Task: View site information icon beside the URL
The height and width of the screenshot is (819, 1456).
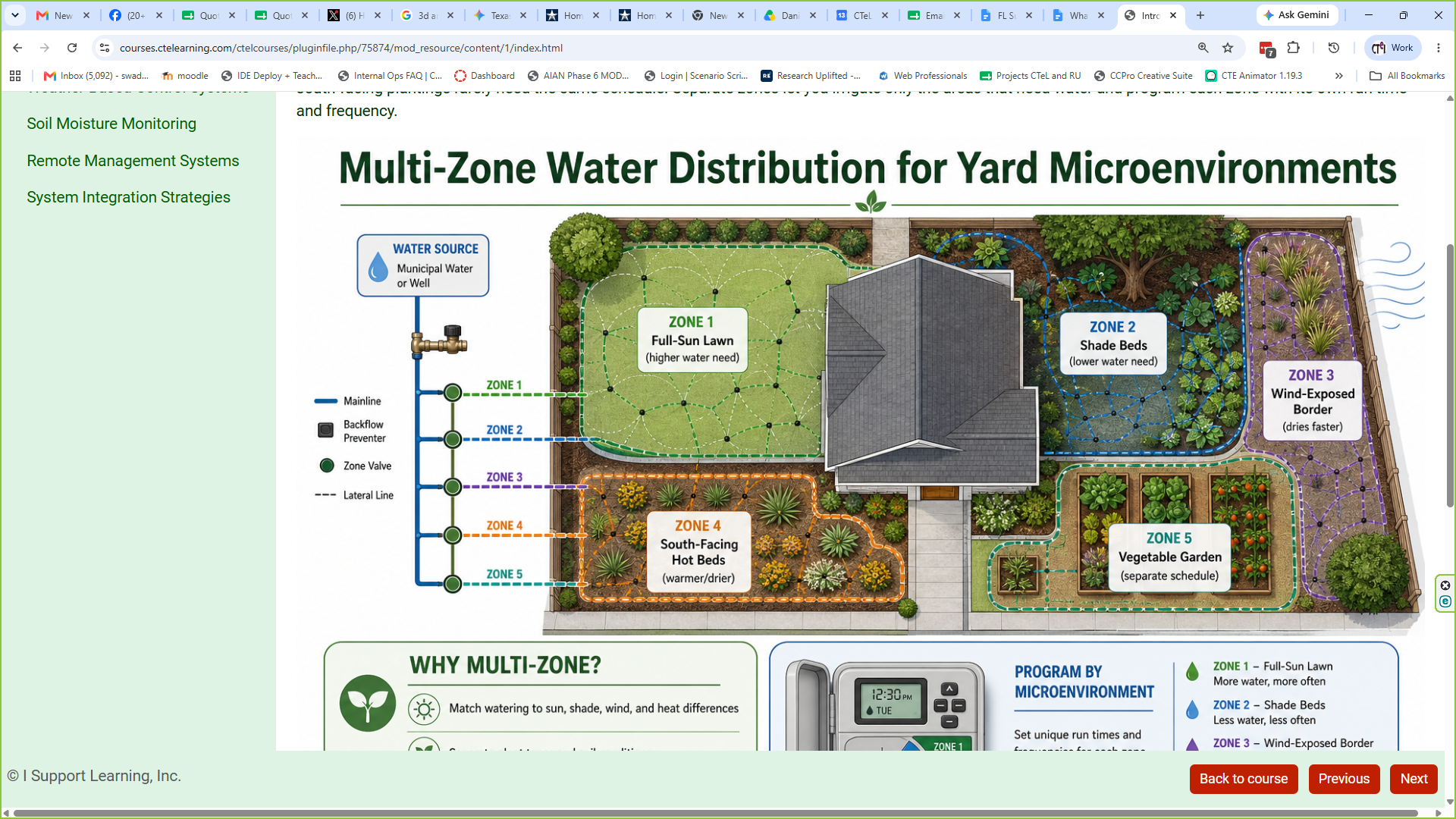Action: 105,48
